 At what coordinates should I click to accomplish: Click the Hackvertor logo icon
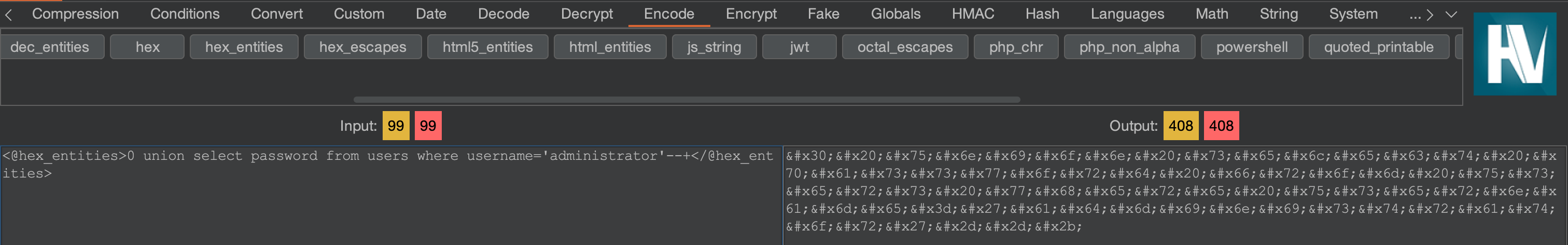pyautogui.click(x=1515, y=54)
